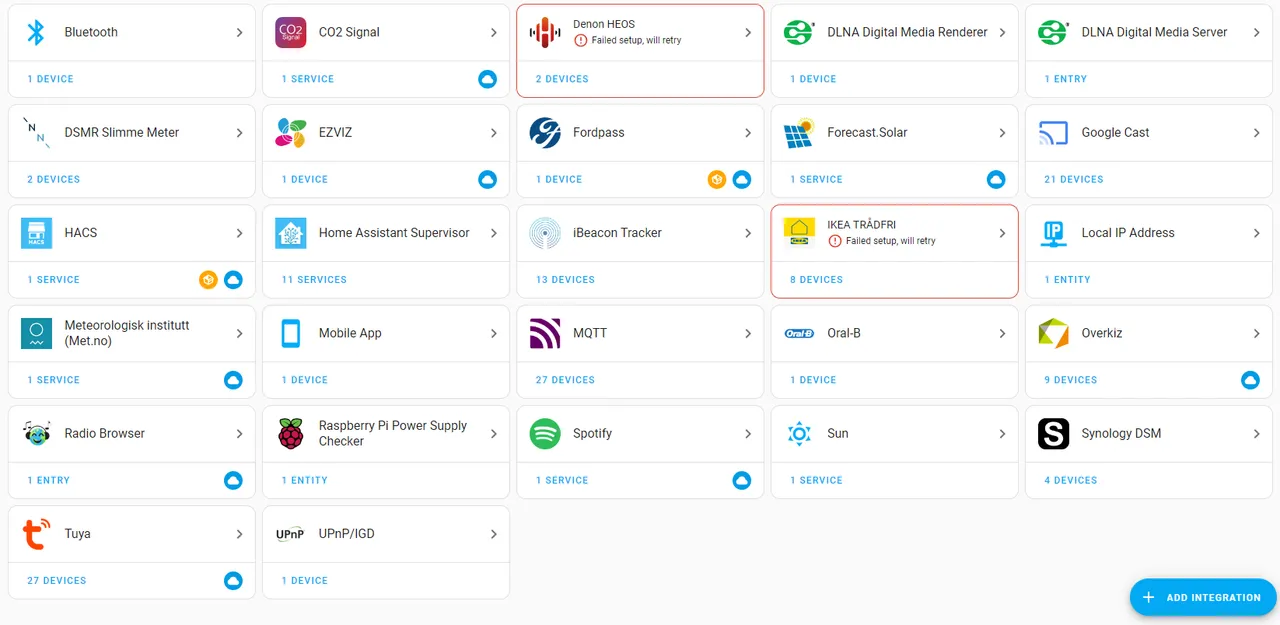The image size is (1280, 625).
Task: Click the DLNA Digital Media Server logo
Action: (1053, 32)
